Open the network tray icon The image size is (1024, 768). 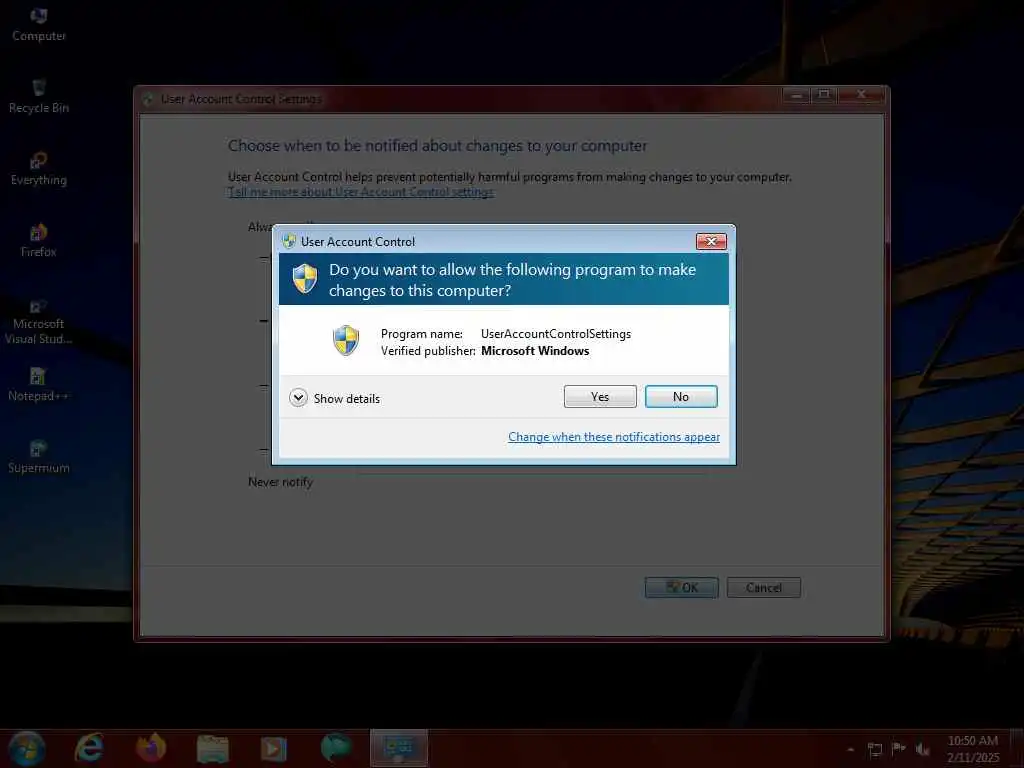[x=874, y=750]
